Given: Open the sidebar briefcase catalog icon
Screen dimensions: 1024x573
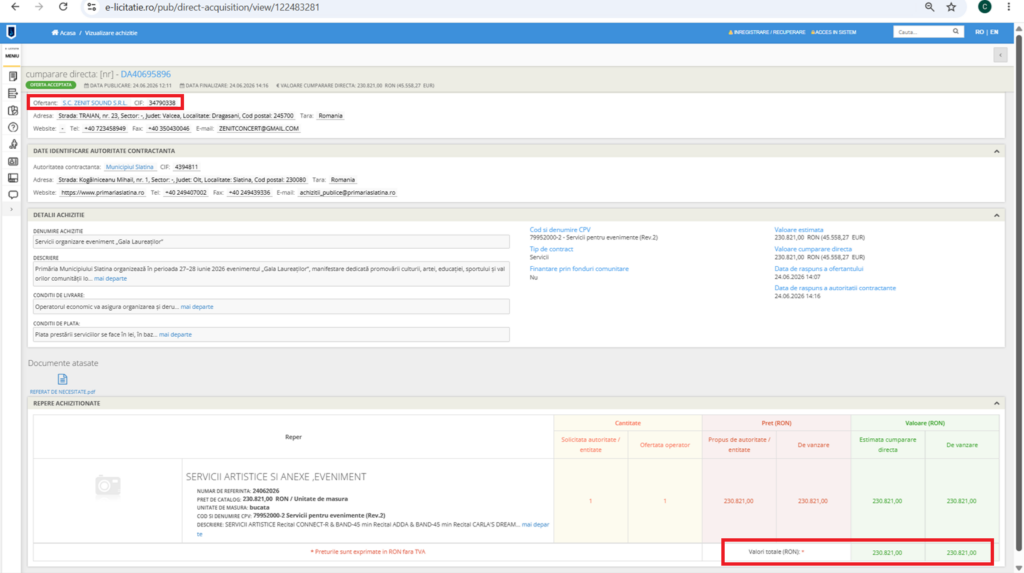Looking at the screenshot, I should pyautogui.click(x=12, y=110).
